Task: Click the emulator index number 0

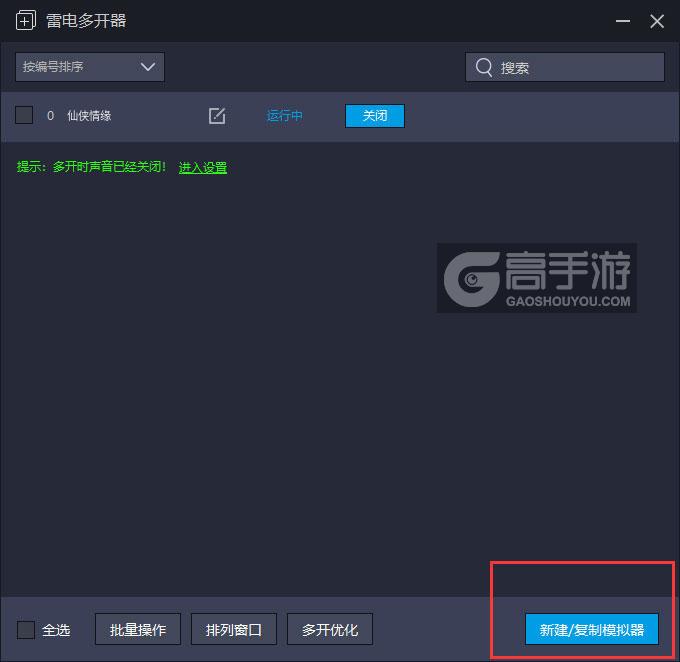Action: pyautogui.click(x=50, y=116)
